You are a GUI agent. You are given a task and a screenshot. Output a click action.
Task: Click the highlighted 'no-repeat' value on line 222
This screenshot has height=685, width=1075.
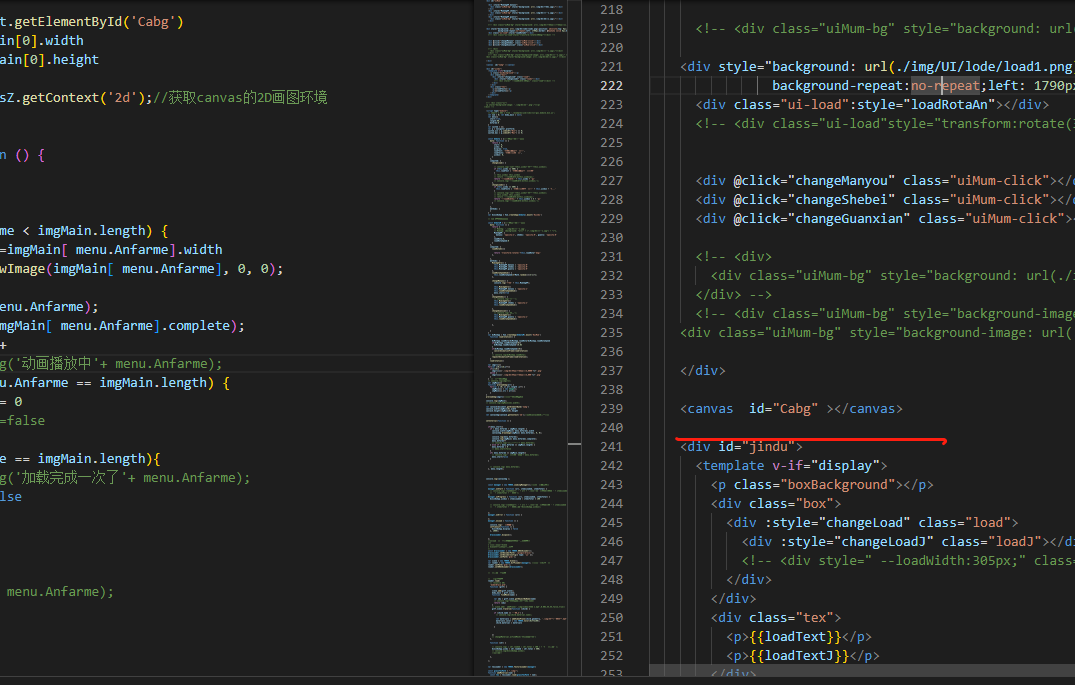point(945,86)
